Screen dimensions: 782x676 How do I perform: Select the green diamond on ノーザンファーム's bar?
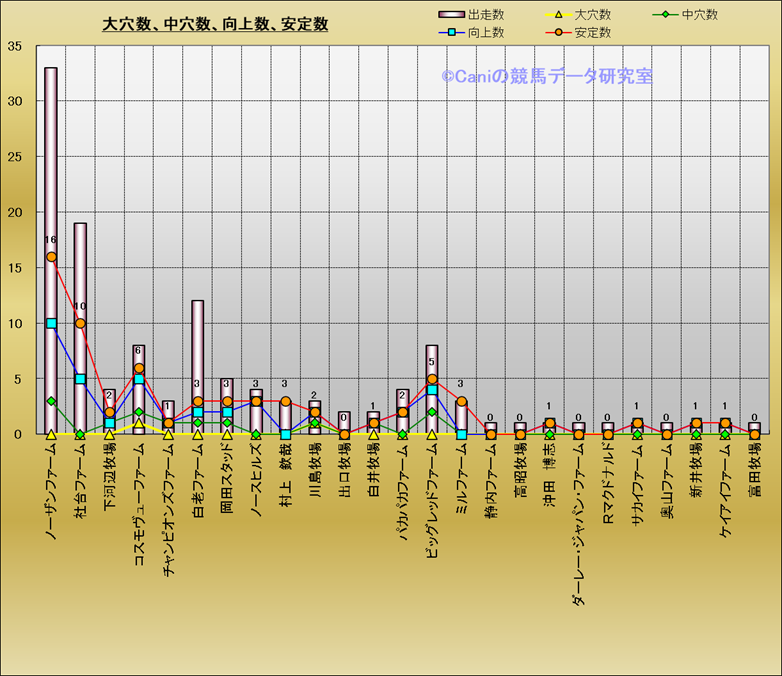51,401
